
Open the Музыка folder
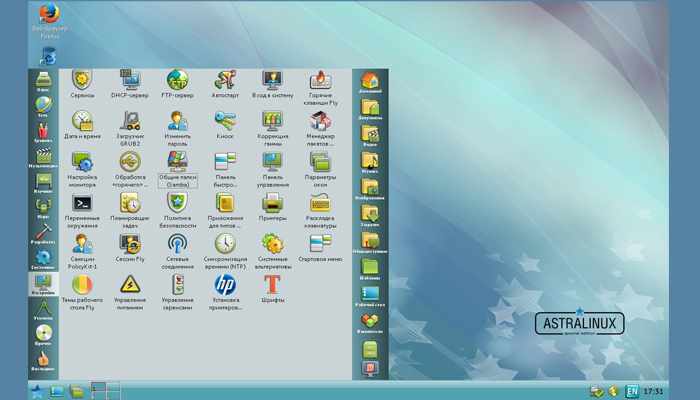pos(370,162)
